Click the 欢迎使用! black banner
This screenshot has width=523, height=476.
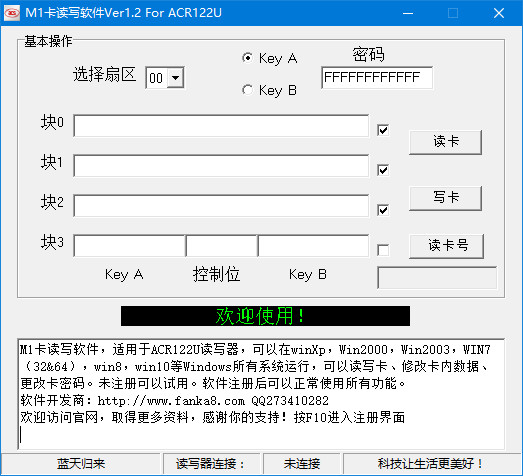tap(266, 316)
